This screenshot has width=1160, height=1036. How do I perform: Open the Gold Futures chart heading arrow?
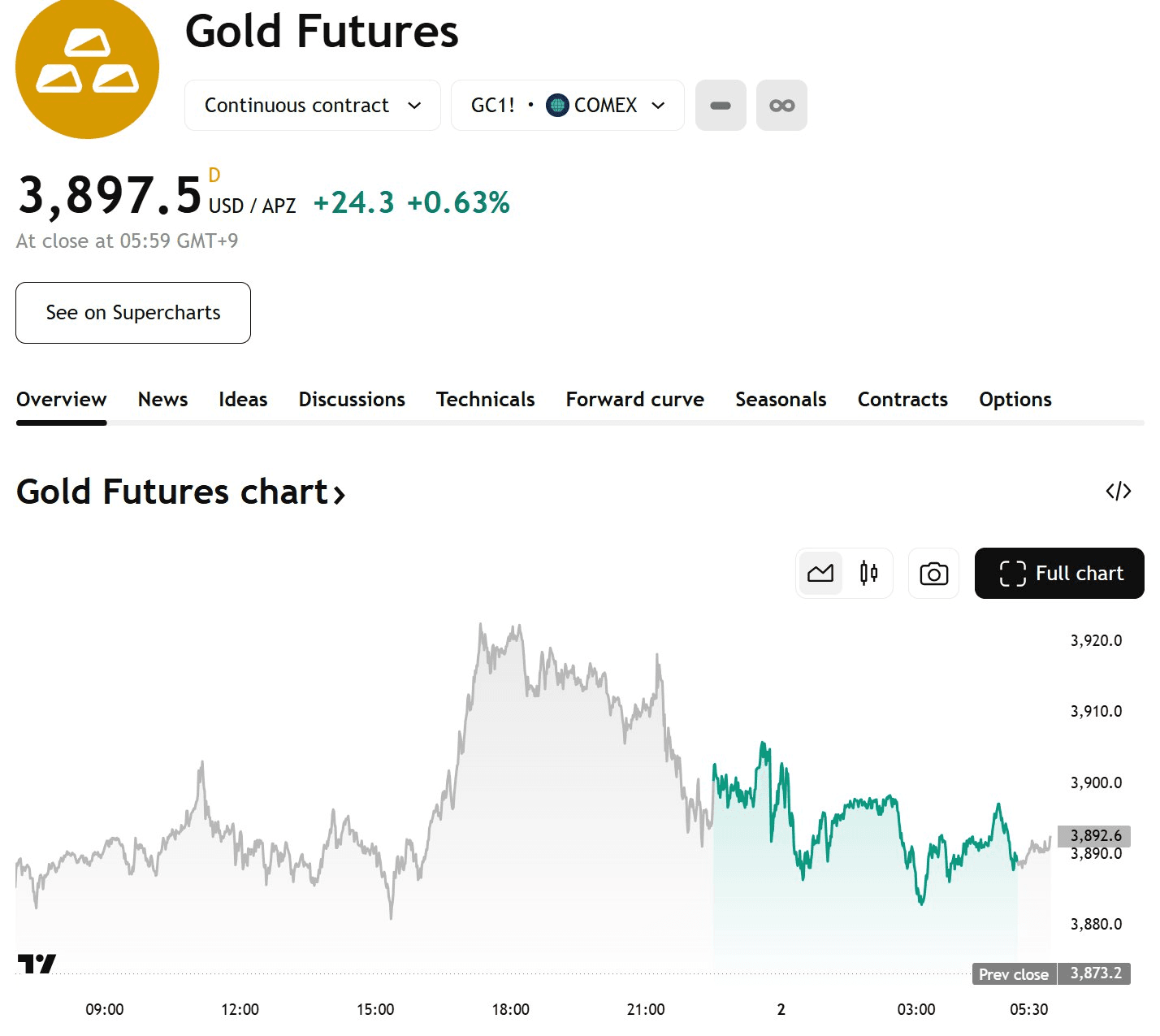point(339,493)
